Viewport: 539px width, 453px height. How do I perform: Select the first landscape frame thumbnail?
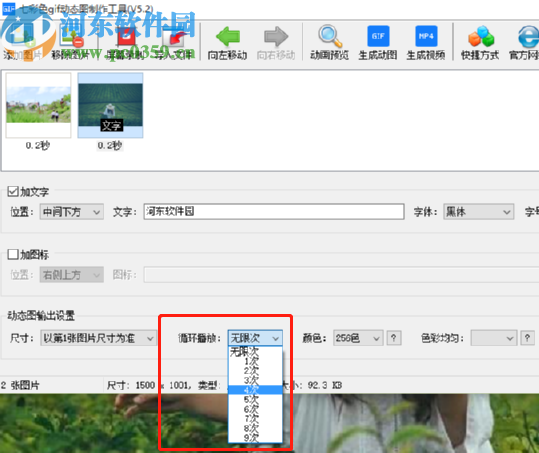38,105
